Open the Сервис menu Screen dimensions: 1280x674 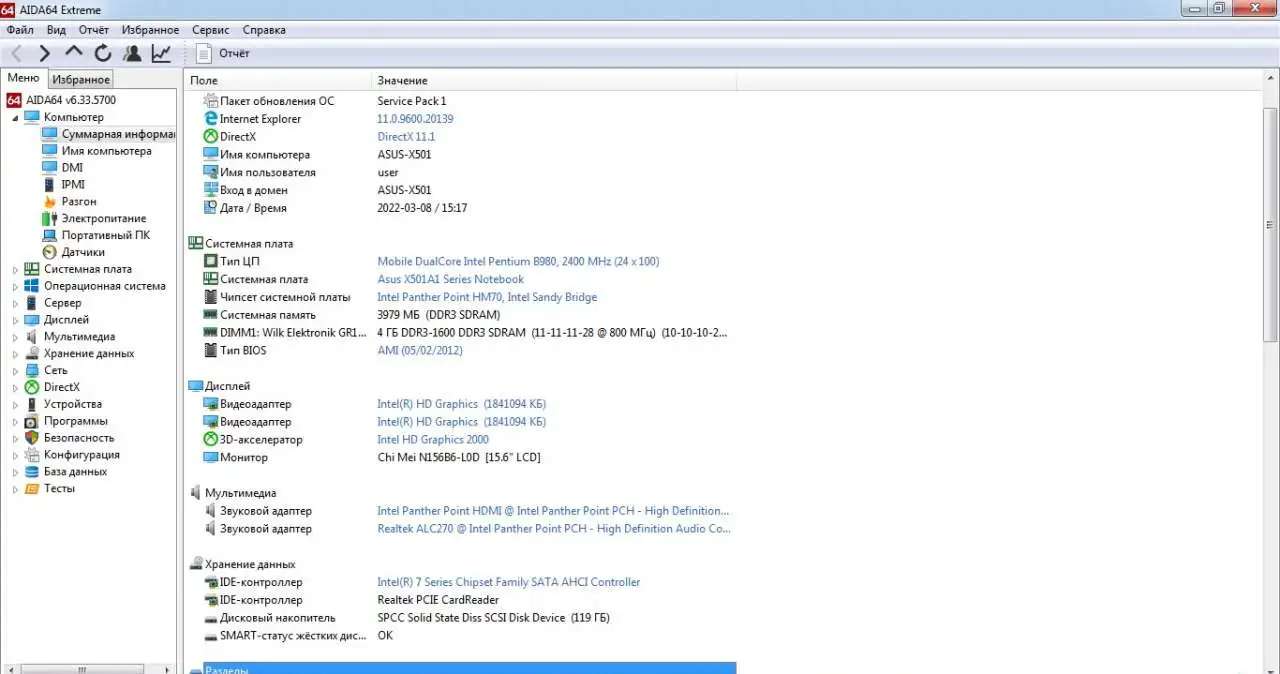click(x=210, y=30)
